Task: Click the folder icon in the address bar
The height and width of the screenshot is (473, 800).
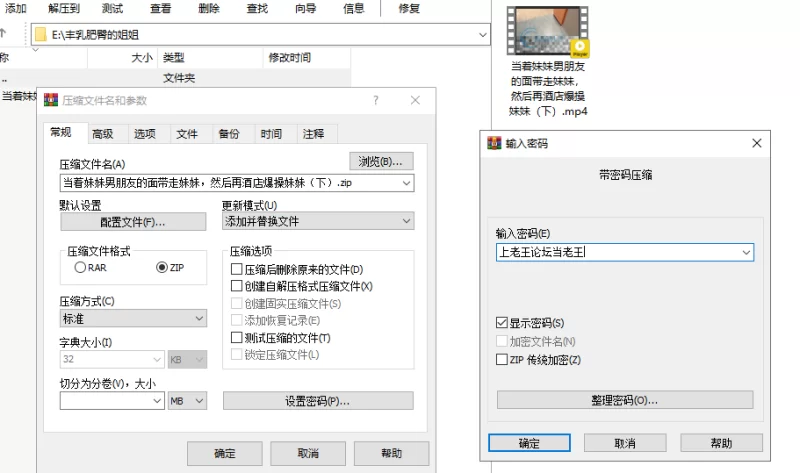Action: 41,35
